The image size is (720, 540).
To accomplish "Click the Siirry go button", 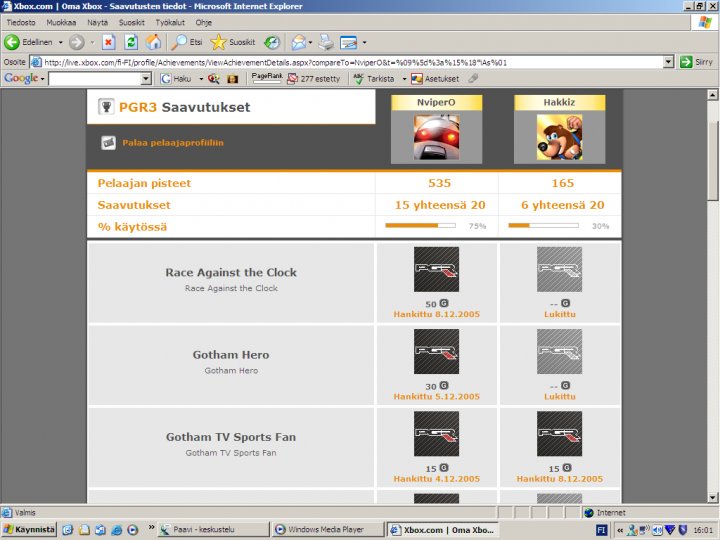I will pos(697,62).
